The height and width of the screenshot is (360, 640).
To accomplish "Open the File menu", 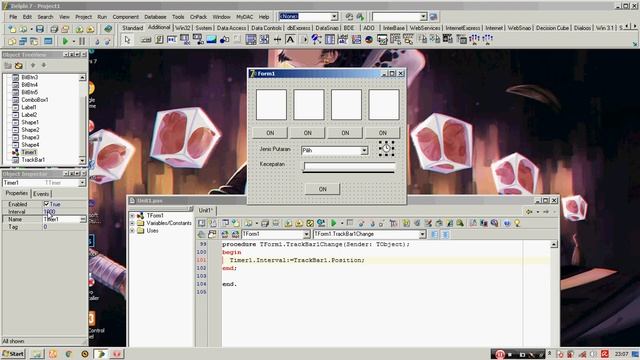I will click(13, 17).
